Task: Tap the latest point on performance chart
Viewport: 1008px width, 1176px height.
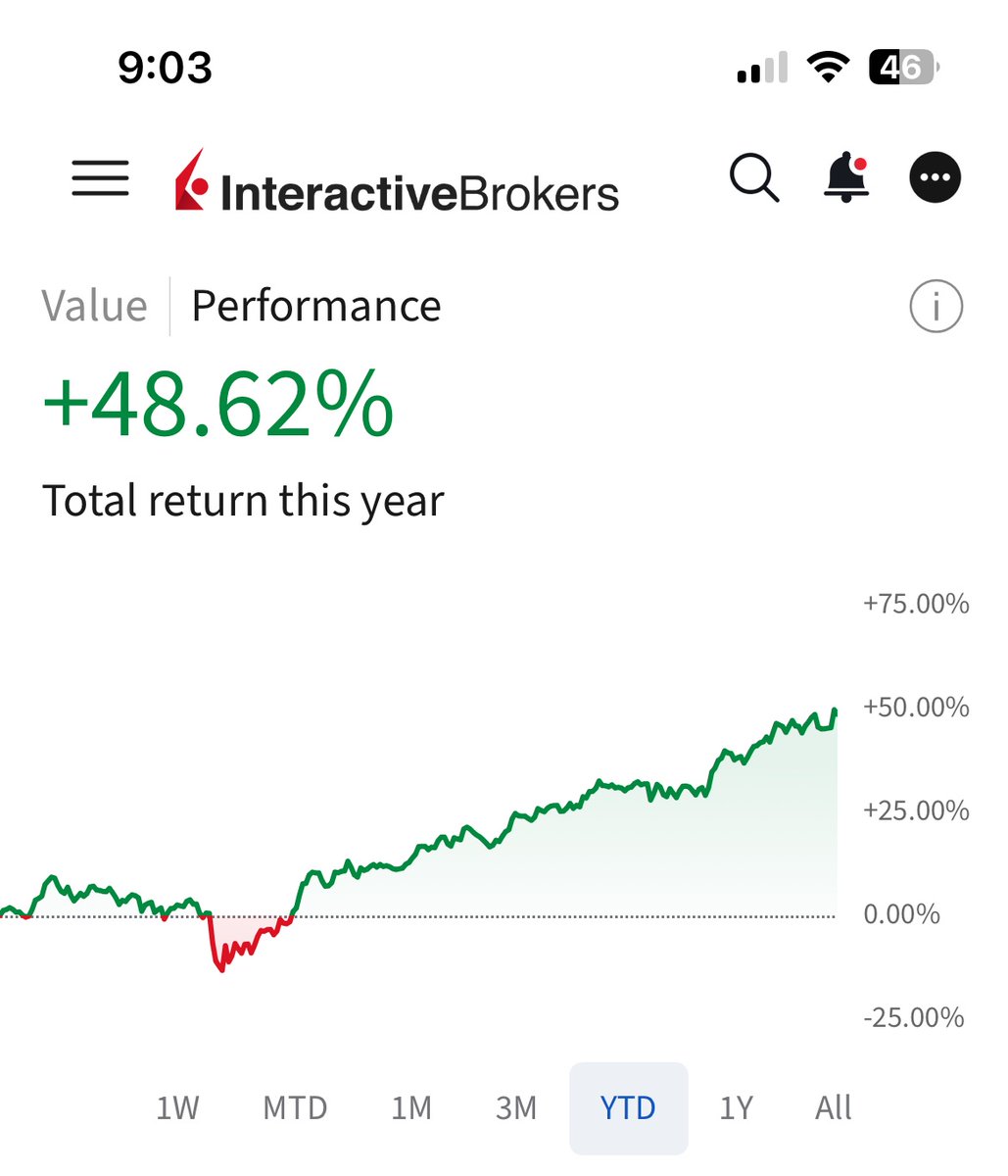Action: point(835,710)
